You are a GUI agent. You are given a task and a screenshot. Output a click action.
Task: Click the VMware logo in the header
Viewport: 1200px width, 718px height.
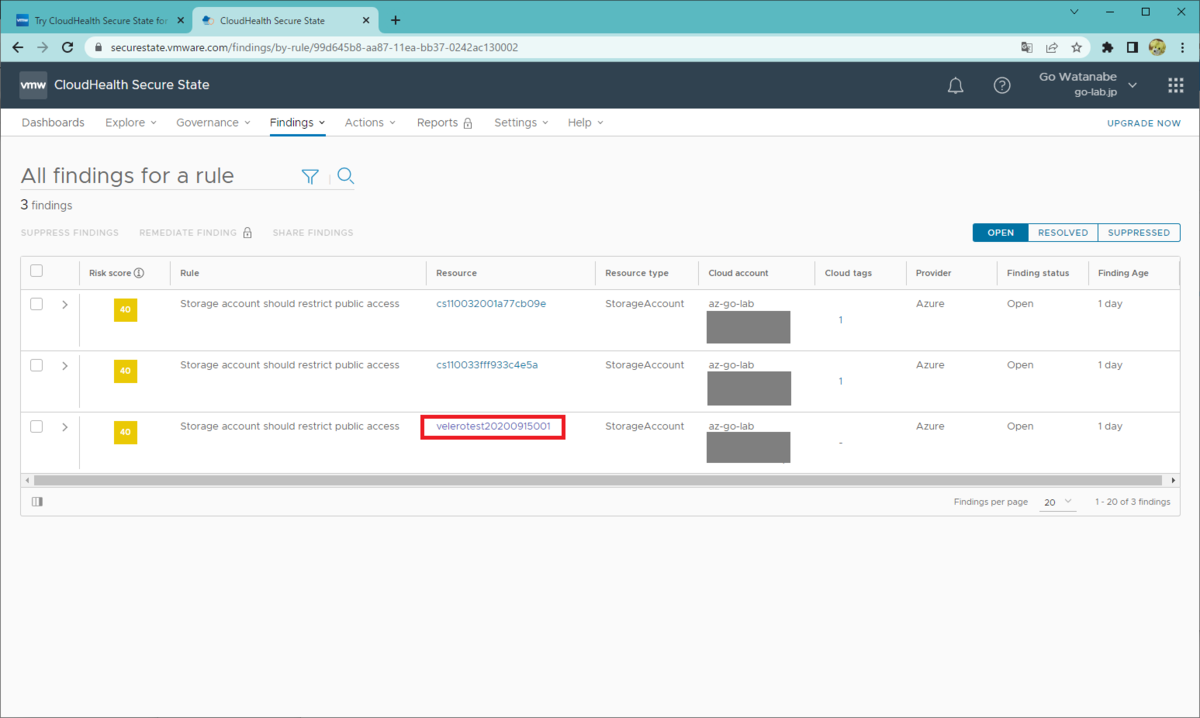pyautogui.click(x=33, y=85)
